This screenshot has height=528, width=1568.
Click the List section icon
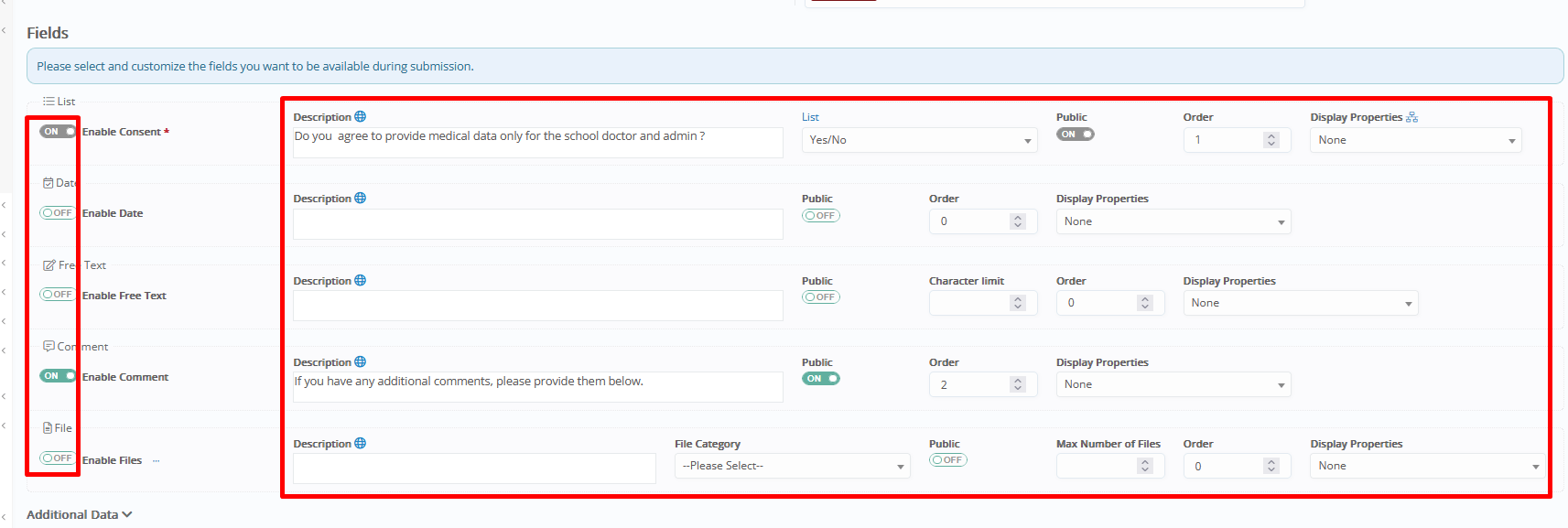click(x=49, y=102)
